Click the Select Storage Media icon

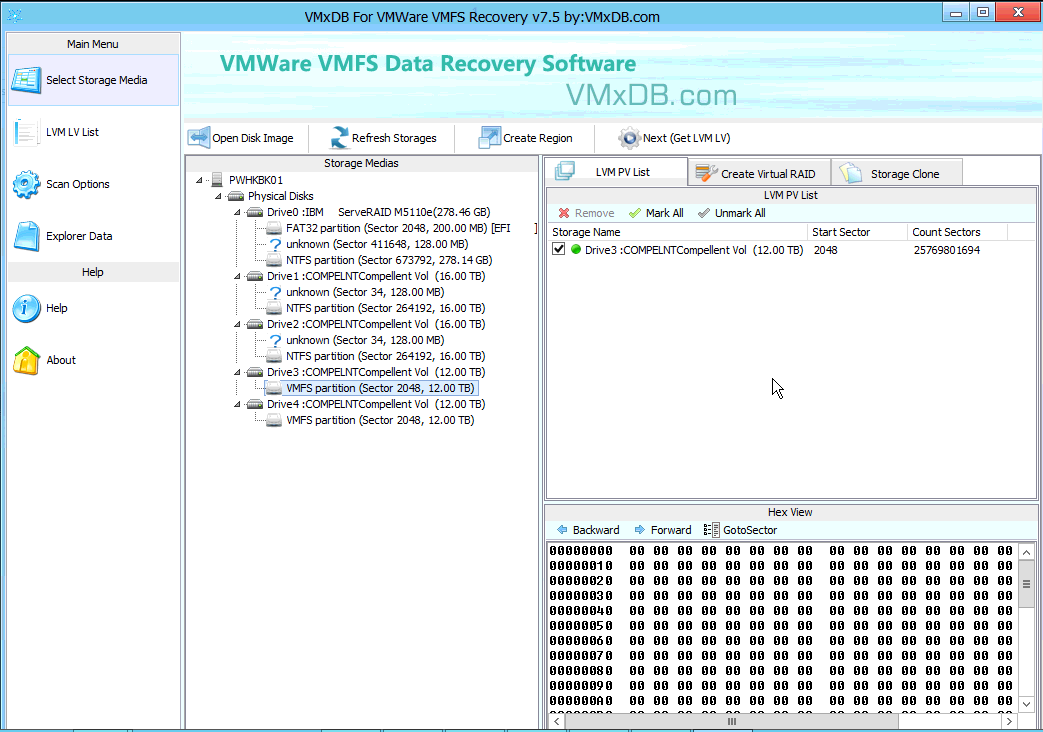(x=27, y=80)
